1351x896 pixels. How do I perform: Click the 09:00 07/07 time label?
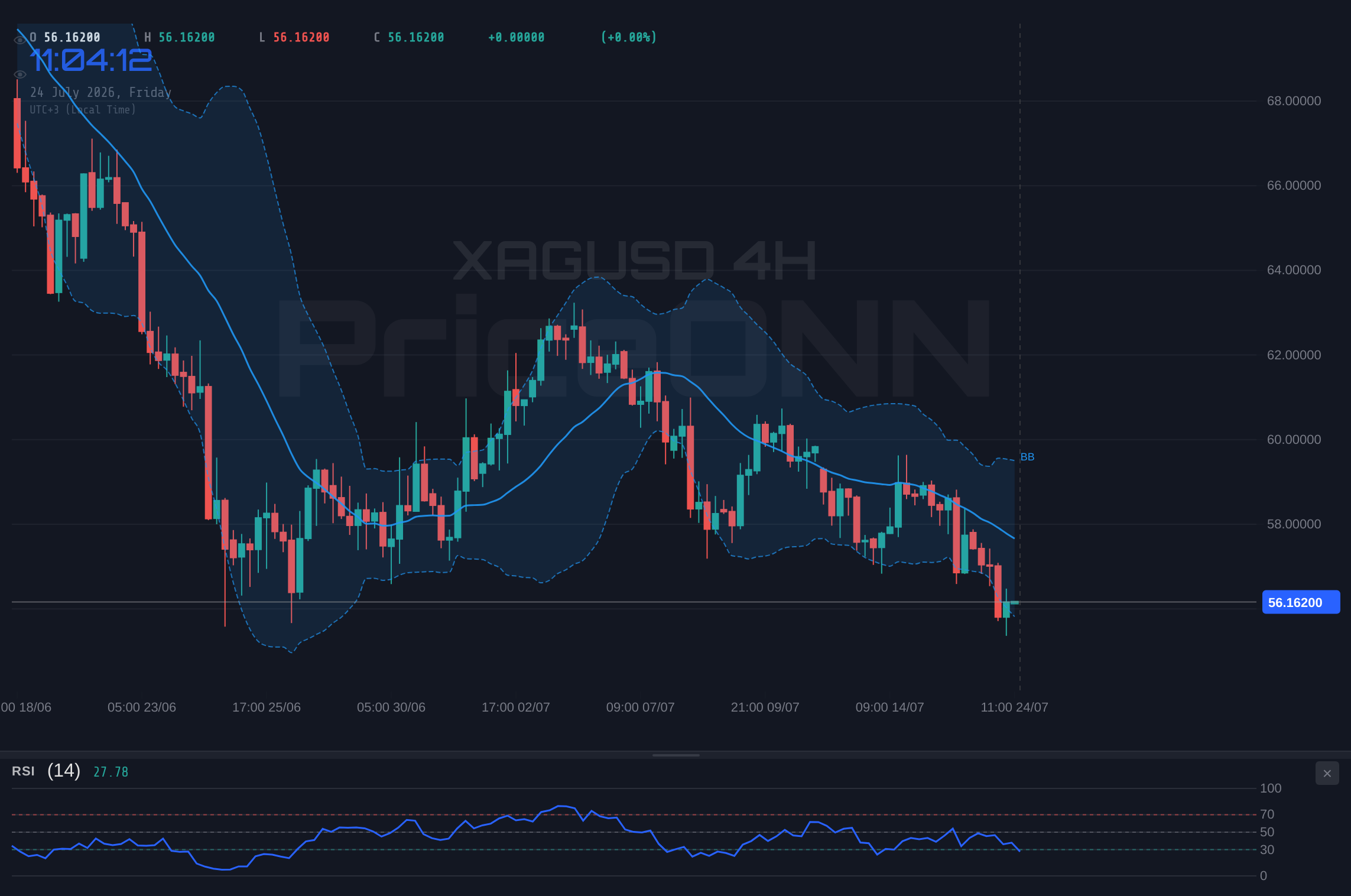click(x=641, y=707)
